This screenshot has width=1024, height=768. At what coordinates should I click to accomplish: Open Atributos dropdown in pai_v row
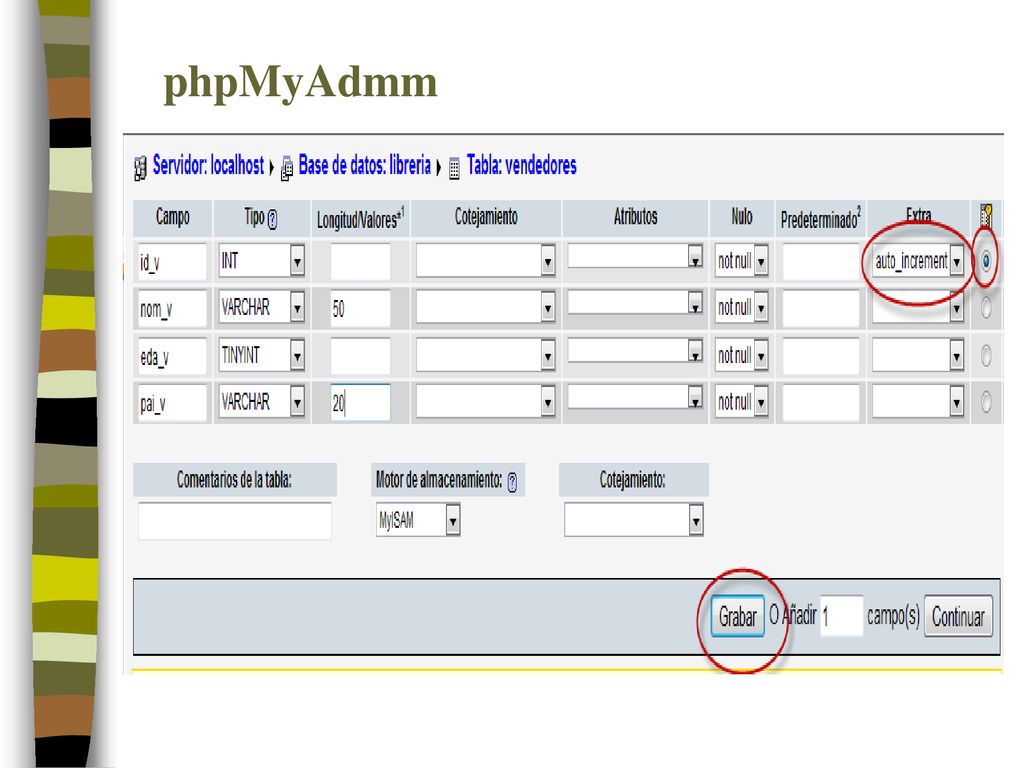(x=635, y=397)
